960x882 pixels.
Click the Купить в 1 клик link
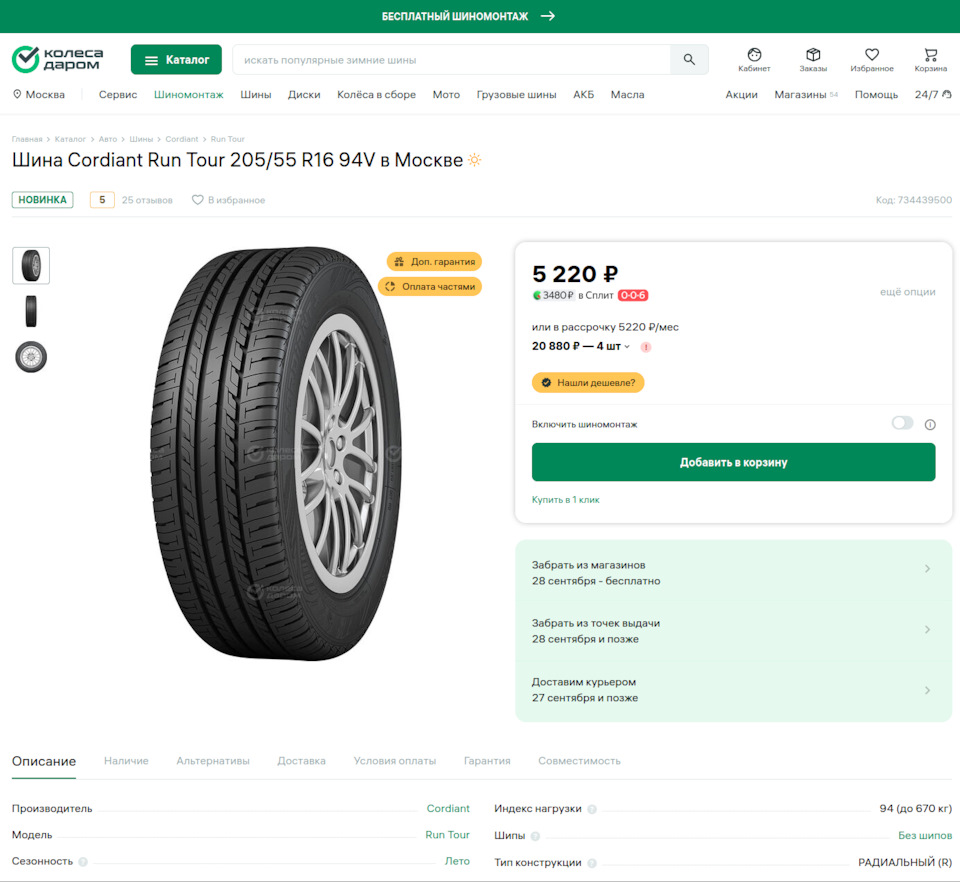[566, 499]
